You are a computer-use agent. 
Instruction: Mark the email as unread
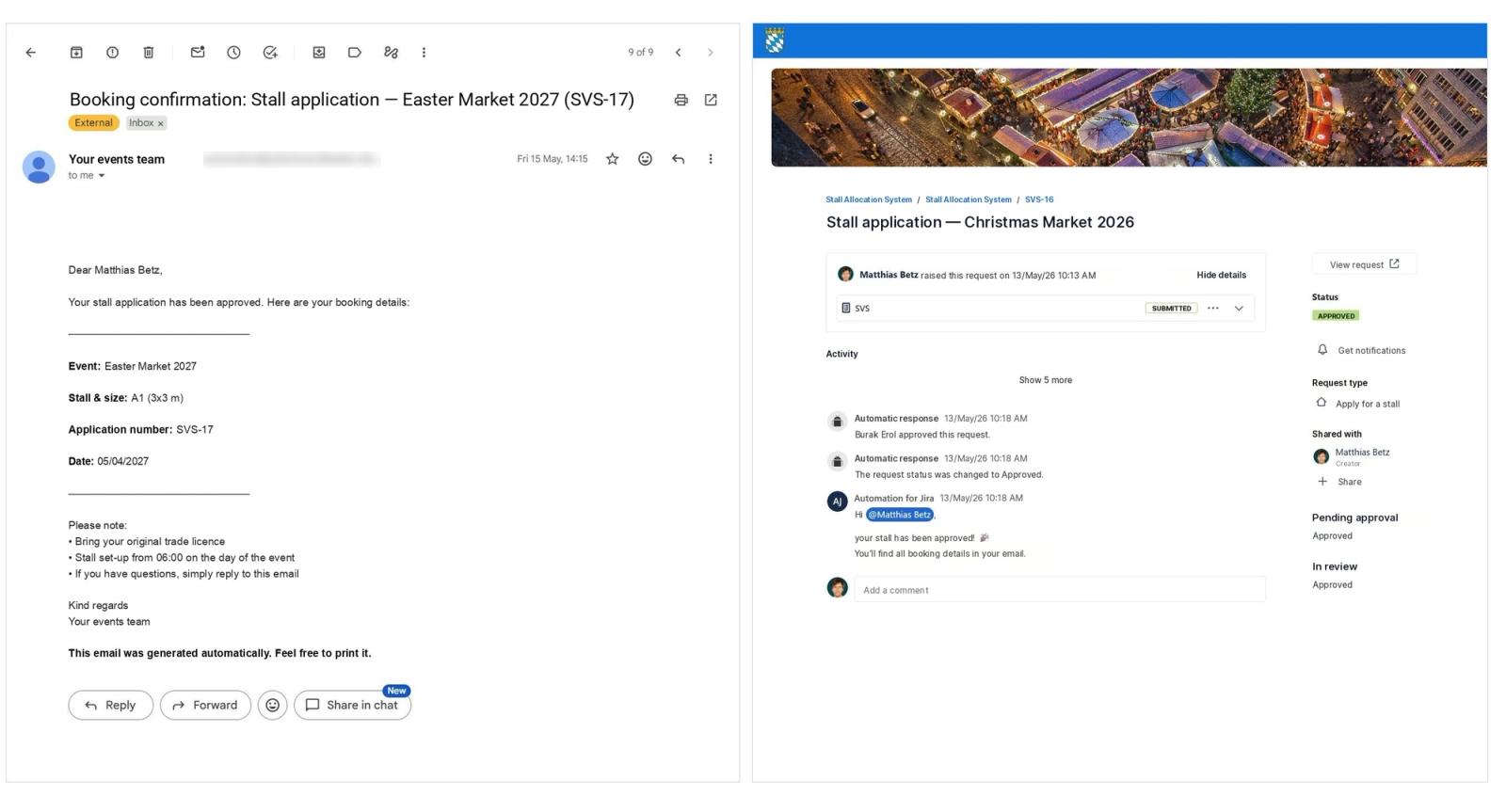[x=198, y=53]
